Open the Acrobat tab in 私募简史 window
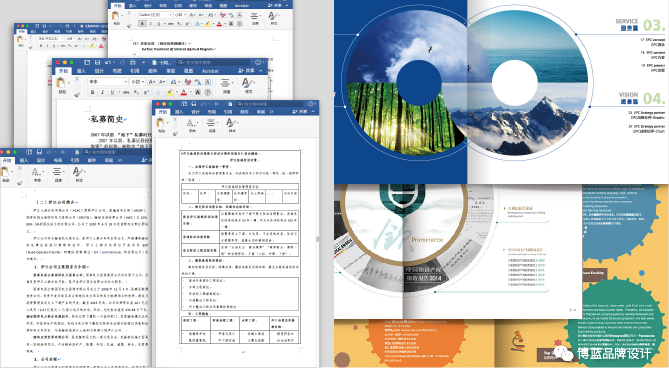Image resolution: width=669 pixels, height=368 pixels. pyautogui.click(x=210, y=71)
